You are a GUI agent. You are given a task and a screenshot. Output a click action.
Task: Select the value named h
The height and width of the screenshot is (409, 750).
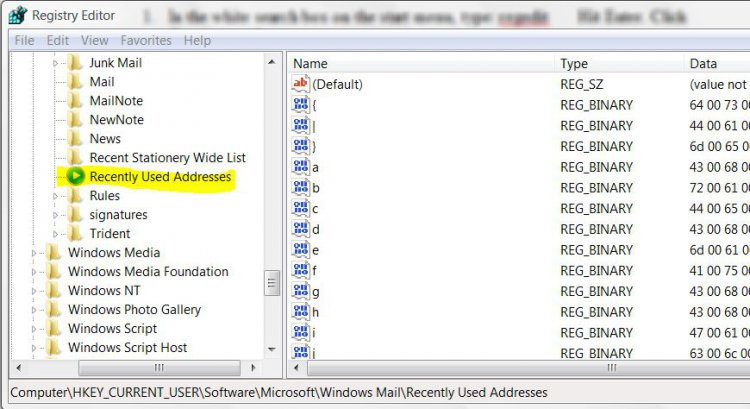pyautogui.click(x=316, y=312)
